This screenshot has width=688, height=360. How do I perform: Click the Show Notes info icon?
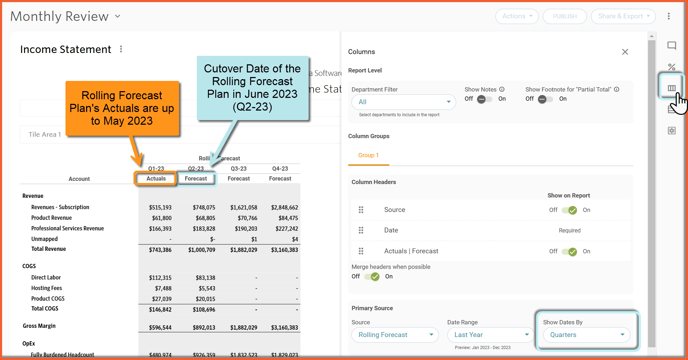click(x=502, y=89)
